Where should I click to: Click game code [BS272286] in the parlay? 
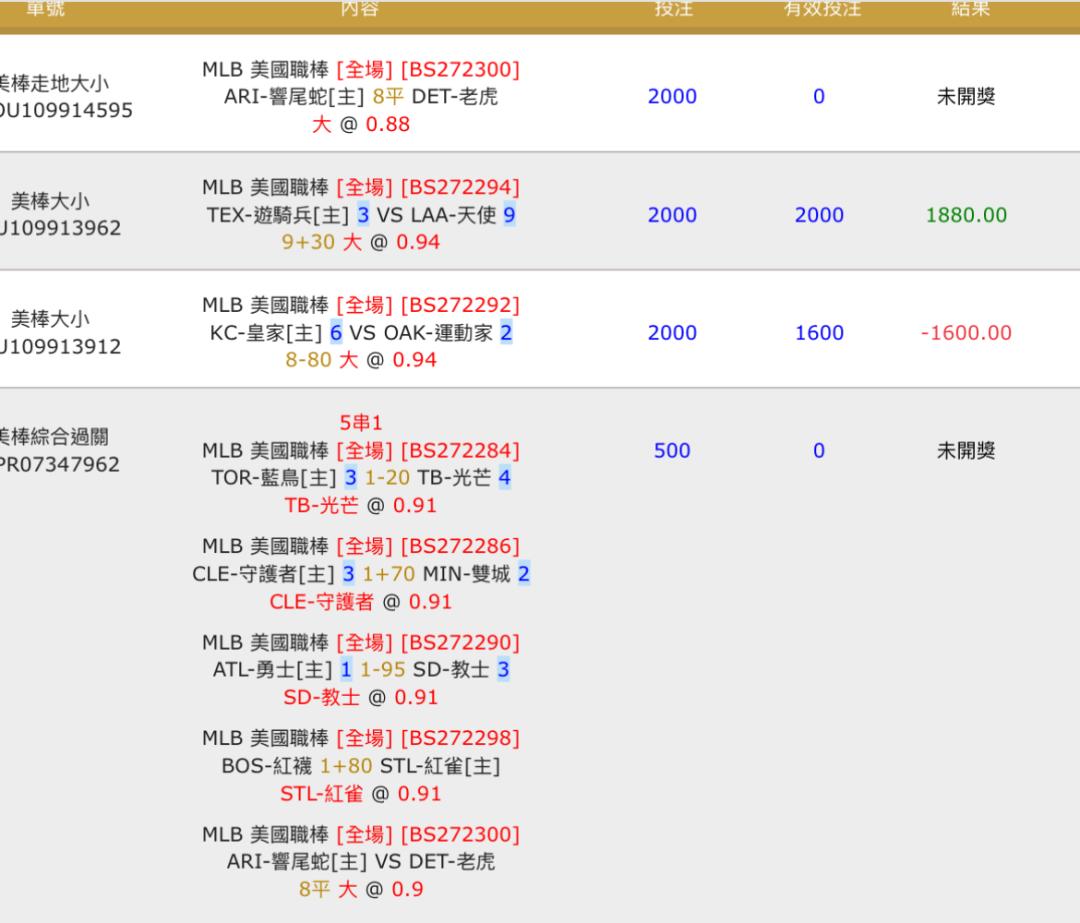tap(460, 546)
